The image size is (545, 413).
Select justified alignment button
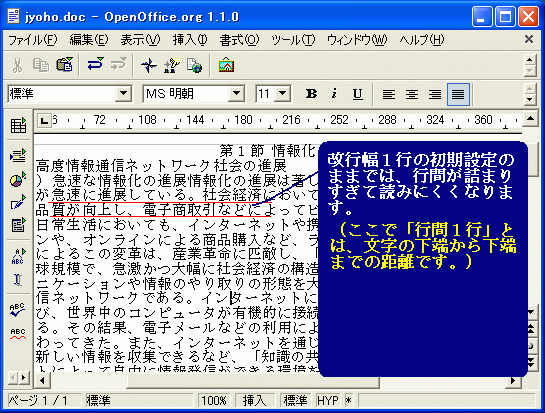(x=458, y=94)
